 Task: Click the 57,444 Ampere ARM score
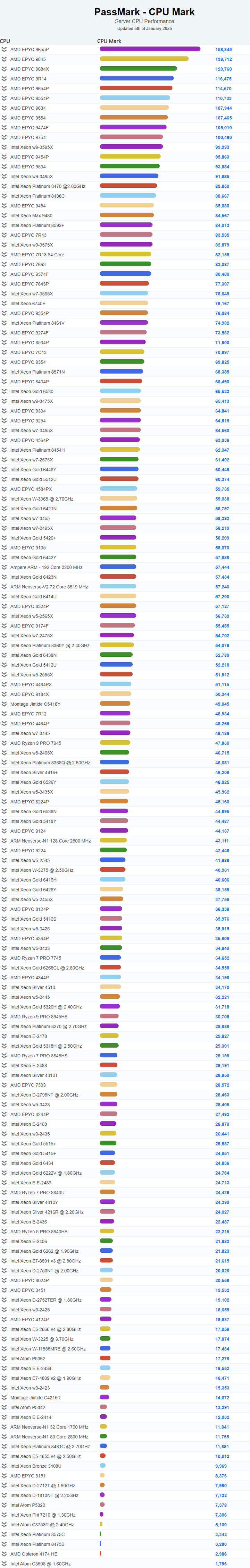(x=222, y=567)
